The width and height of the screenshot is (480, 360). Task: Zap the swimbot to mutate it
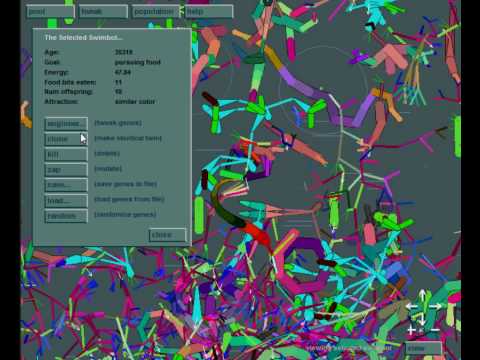click(66, 170)
